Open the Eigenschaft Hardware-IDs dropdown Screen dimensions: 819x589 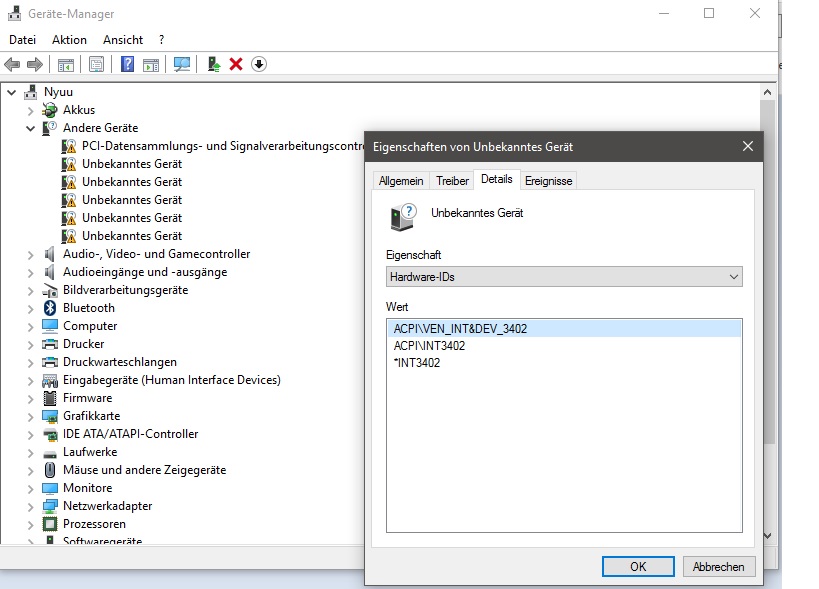(564, 277)
